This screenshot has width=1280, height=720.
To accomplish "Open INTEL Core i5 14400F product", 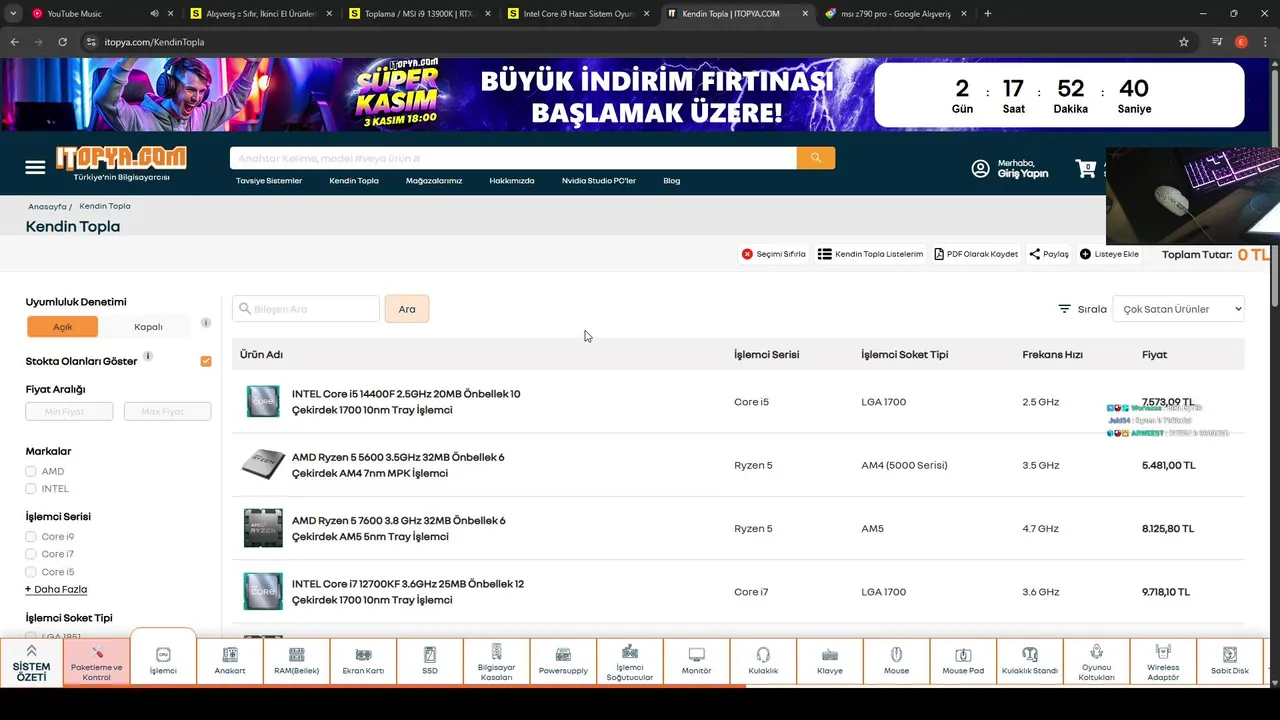I will point(406,401).
